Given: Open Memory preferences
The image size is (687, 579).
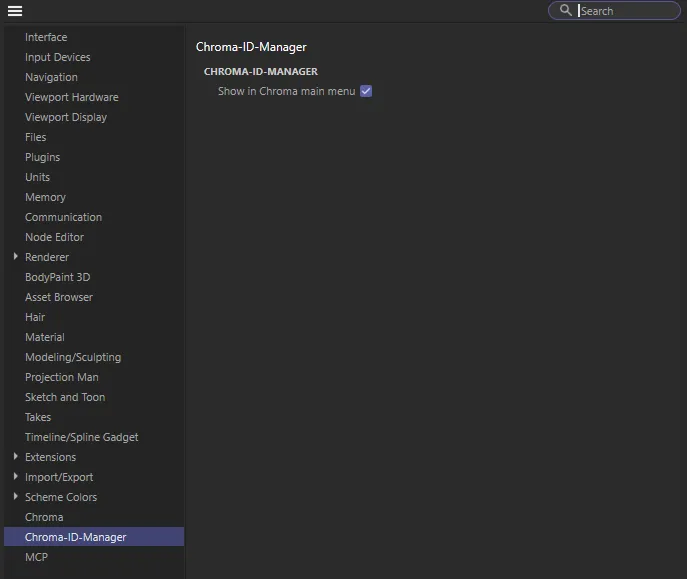Looking at the screenshot, I should (x=45, y=198).
